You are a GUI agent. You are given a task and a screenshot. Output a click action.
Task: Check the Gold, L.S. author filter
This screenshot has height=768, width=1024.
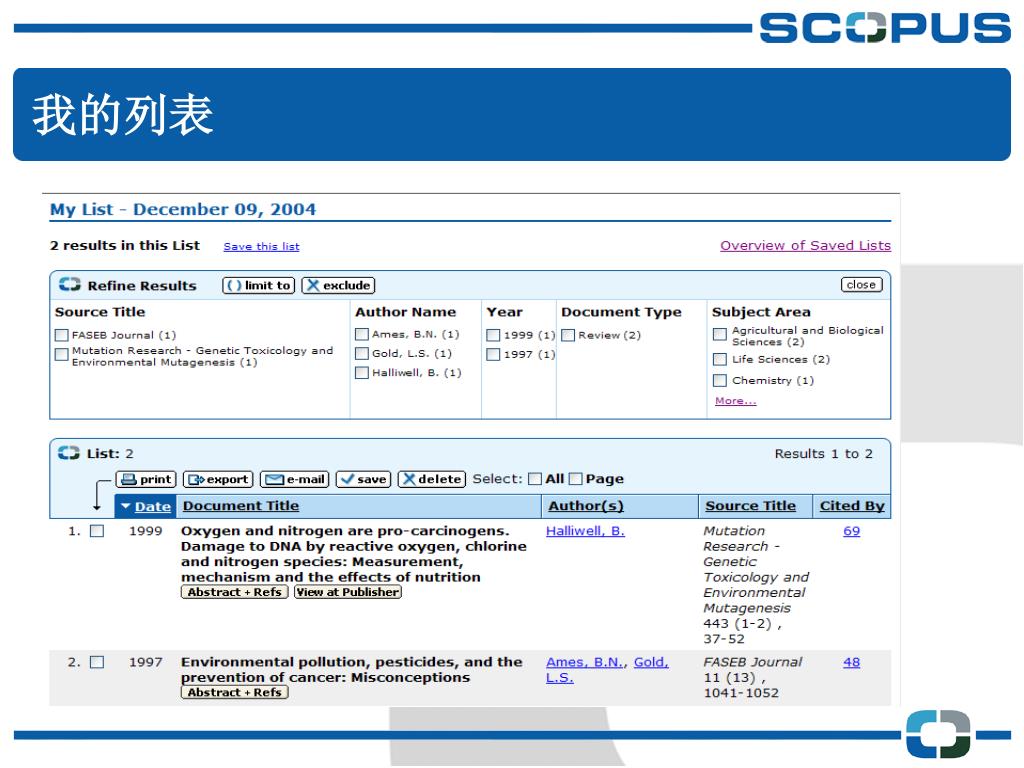coord(361,353)
